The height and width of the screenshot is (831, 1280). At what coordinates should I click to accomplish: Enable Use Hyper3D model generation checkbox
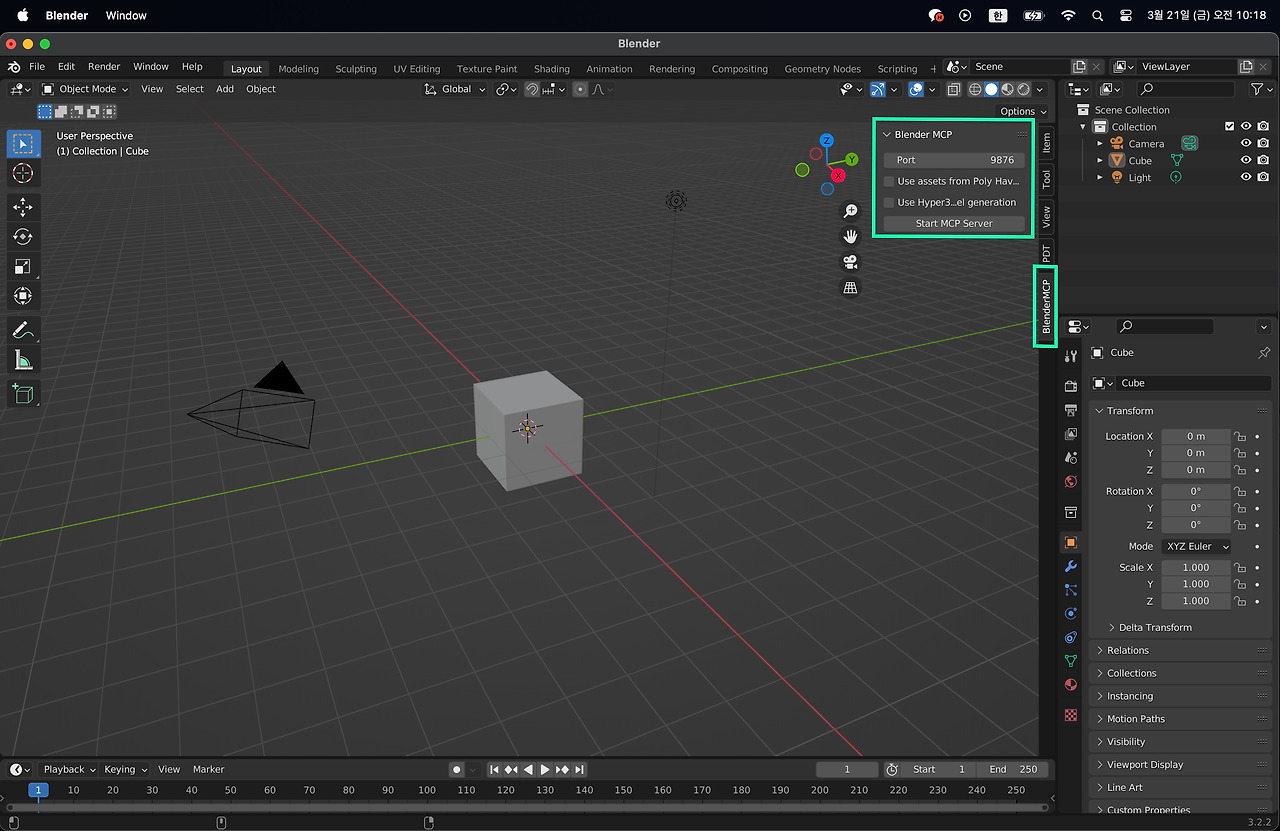point(889,202)
